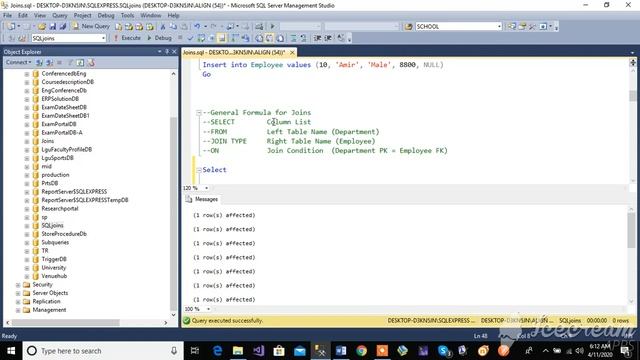Viewport: 640px width, 360px height.
Task: Open the Edit menu
Action: [23, 16]
